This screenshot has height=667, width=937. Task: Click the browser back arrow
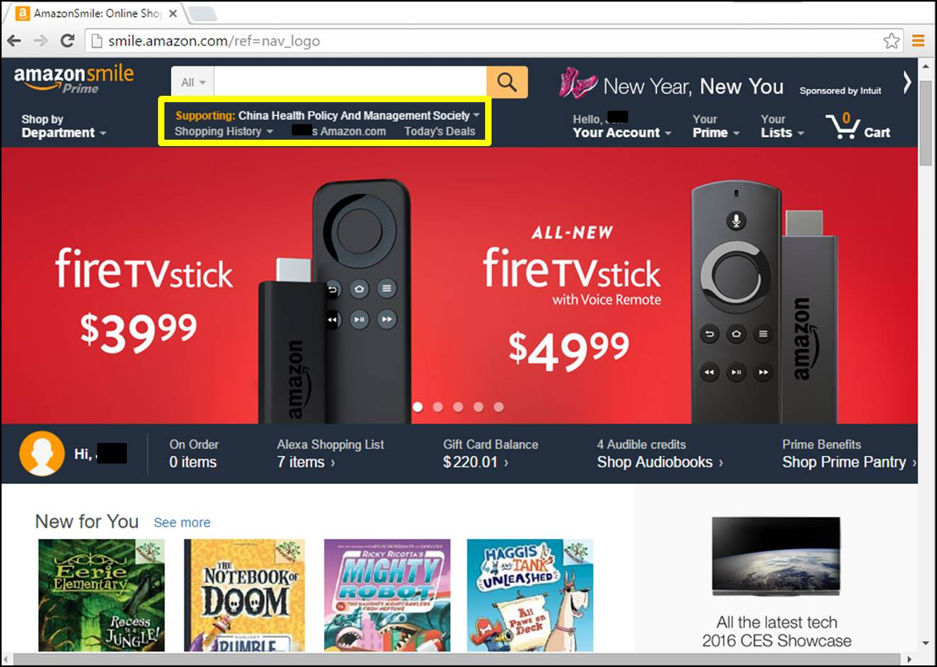14,41
